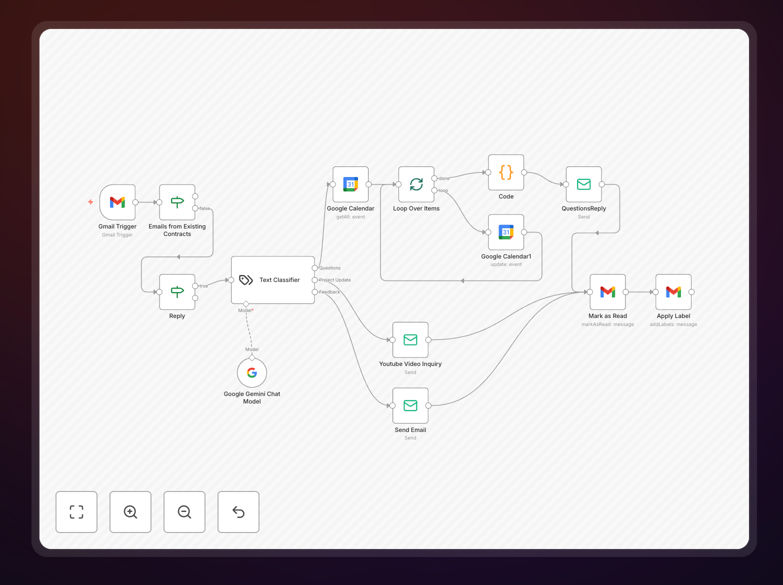The image size is (783, 585).
Task: Open the QuestionsReply email node
Action: pyautogui.click(x=584, y=184)
